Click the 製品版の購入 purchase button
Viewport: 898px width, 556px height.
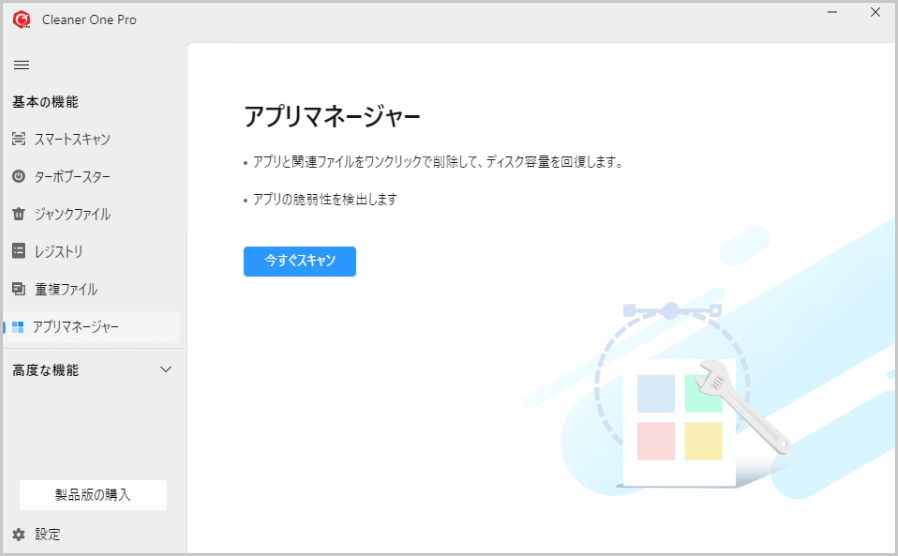click(93, 495)
